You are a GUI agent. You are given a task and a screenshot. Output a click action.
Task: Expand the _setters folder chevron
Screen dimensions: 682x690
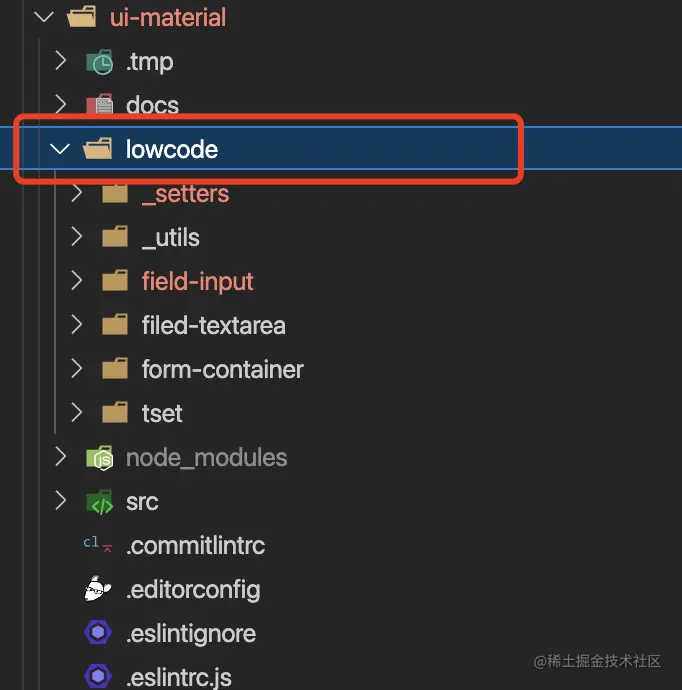tap(76, 194)
